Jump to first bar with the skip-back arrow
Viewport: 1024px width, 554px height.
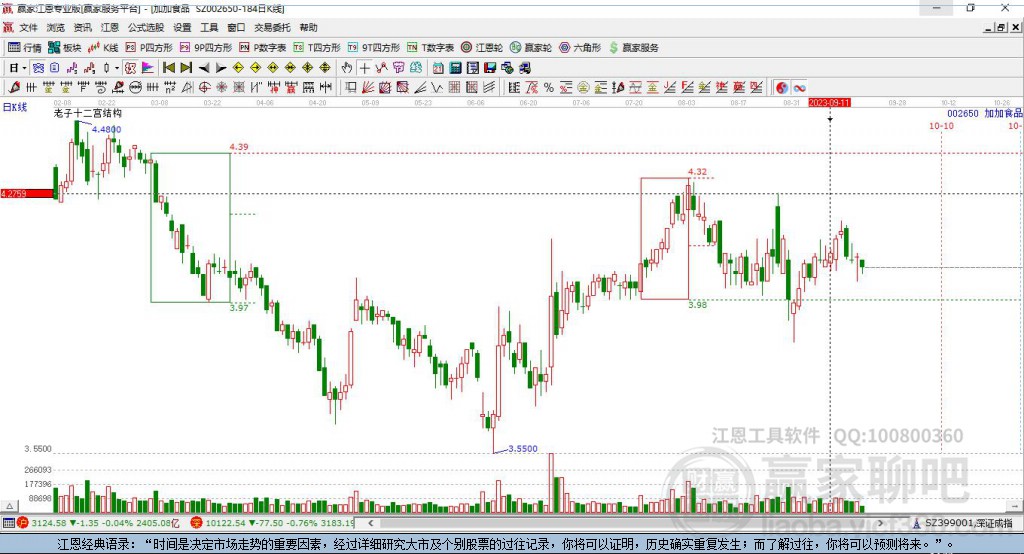pos(169,68)
